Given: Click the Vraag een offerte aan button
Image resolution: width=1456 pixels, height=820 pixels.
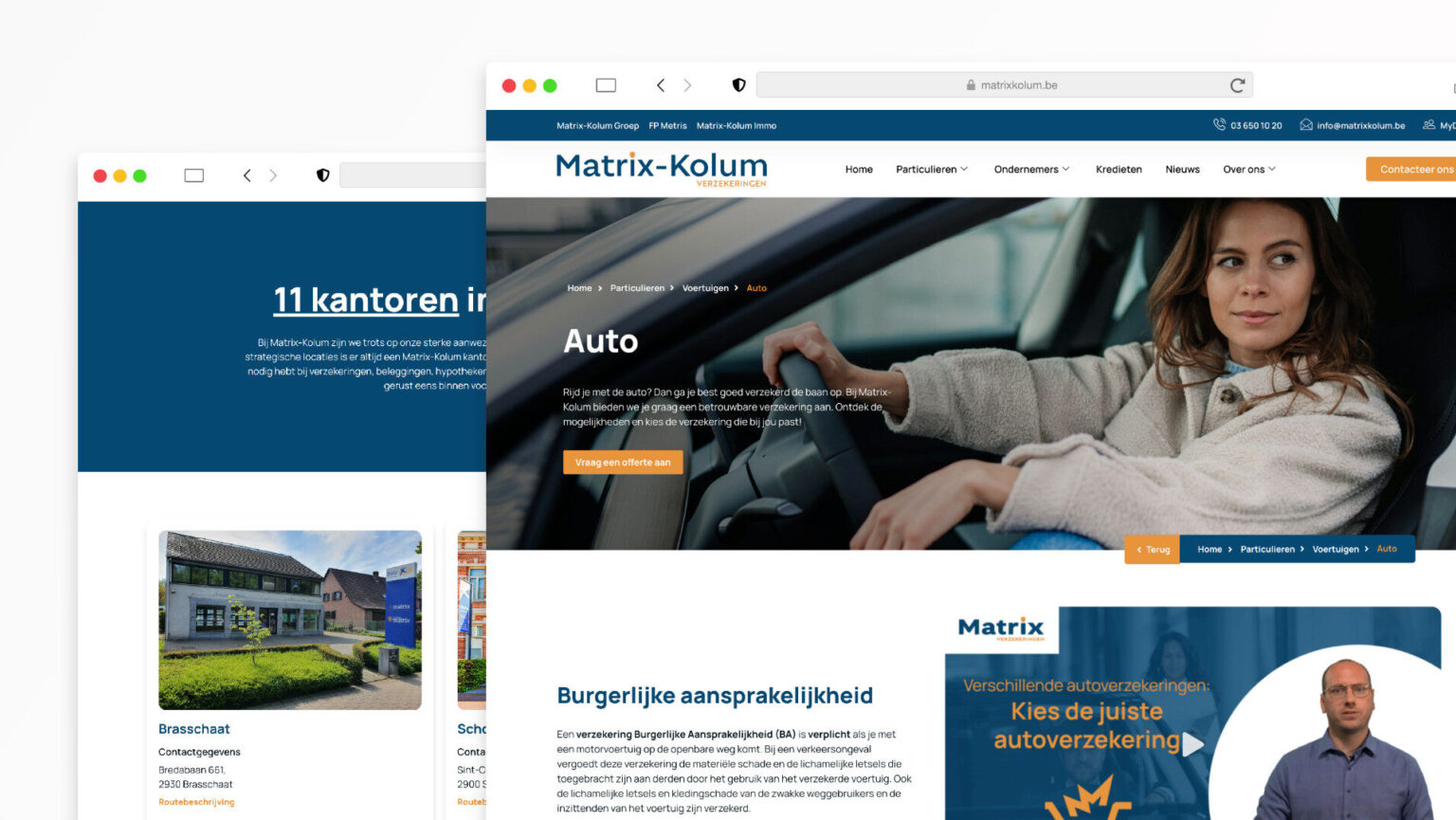Looking at the screenshot, I should 623,463.
